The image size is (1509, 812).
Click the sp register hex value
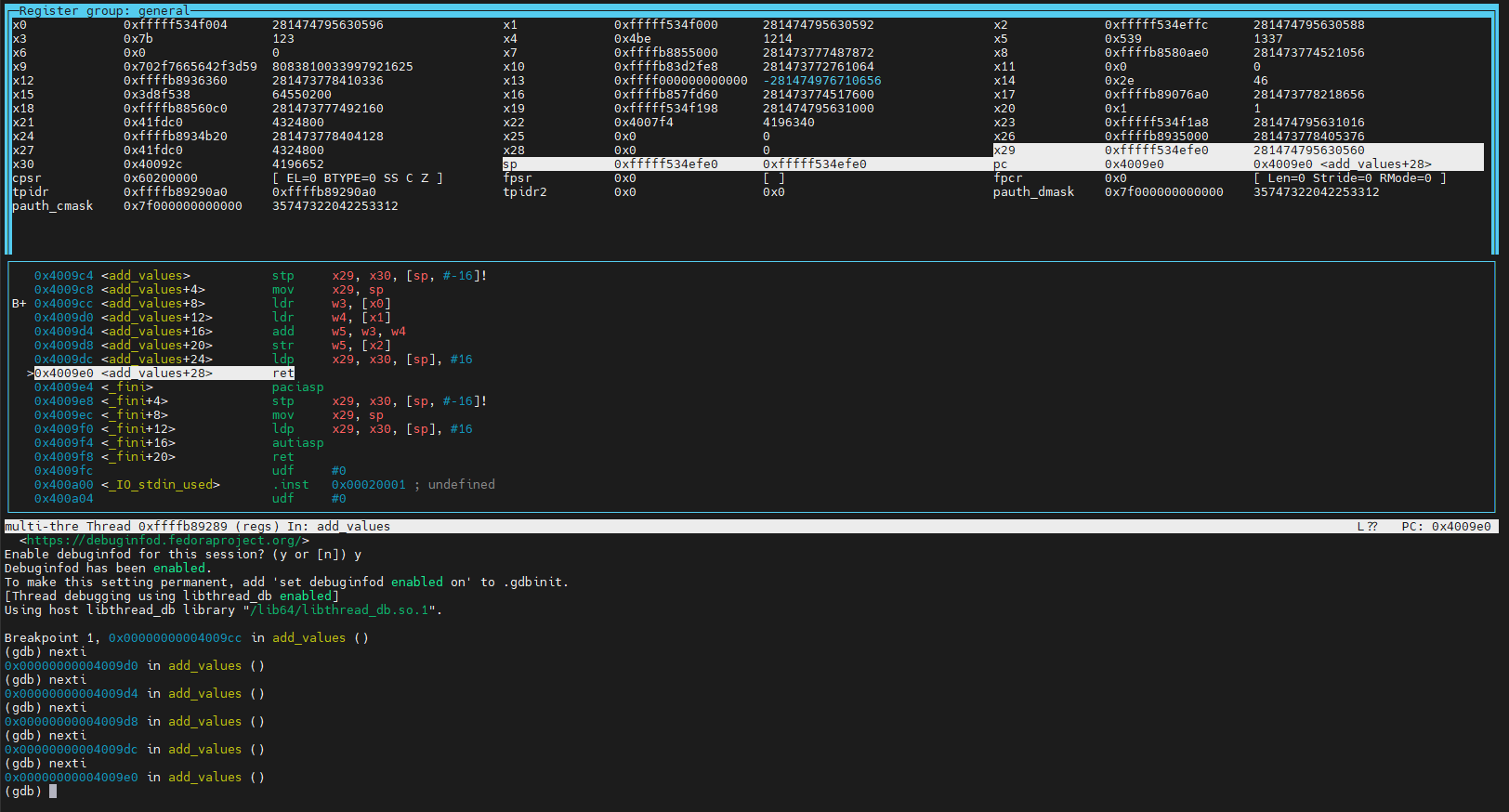[665, 164]
